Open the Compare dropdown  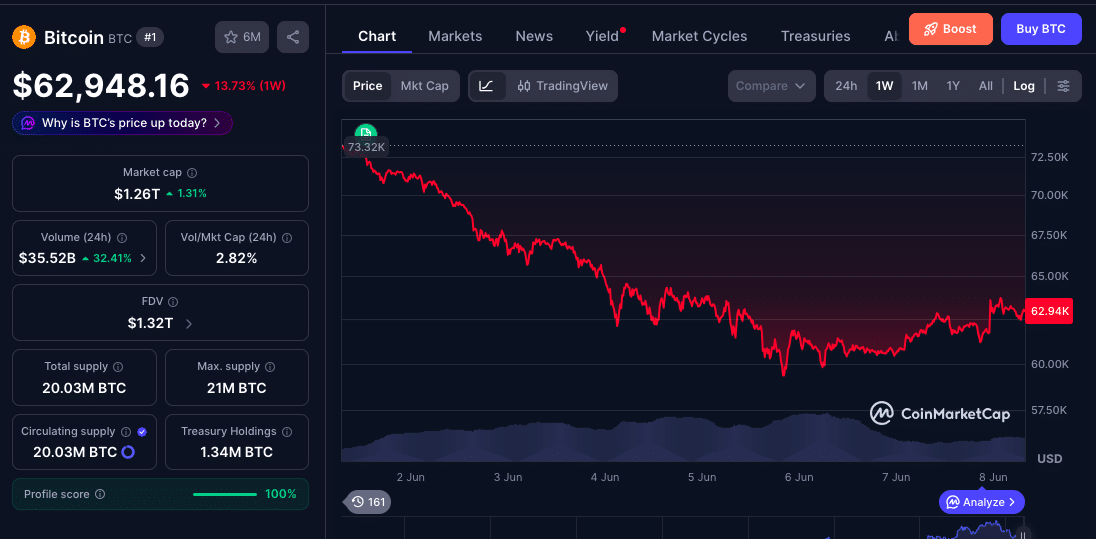click(x=772, y=86)
